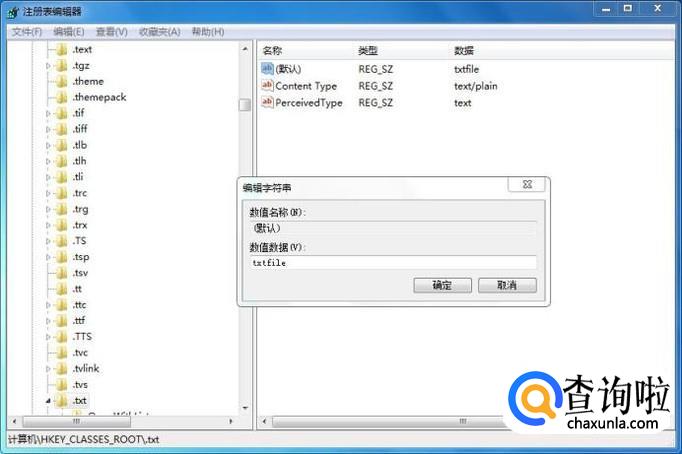Click the .tiff key folder icon
This screenshot has width=682, height=454.
(x=62, y=129)
